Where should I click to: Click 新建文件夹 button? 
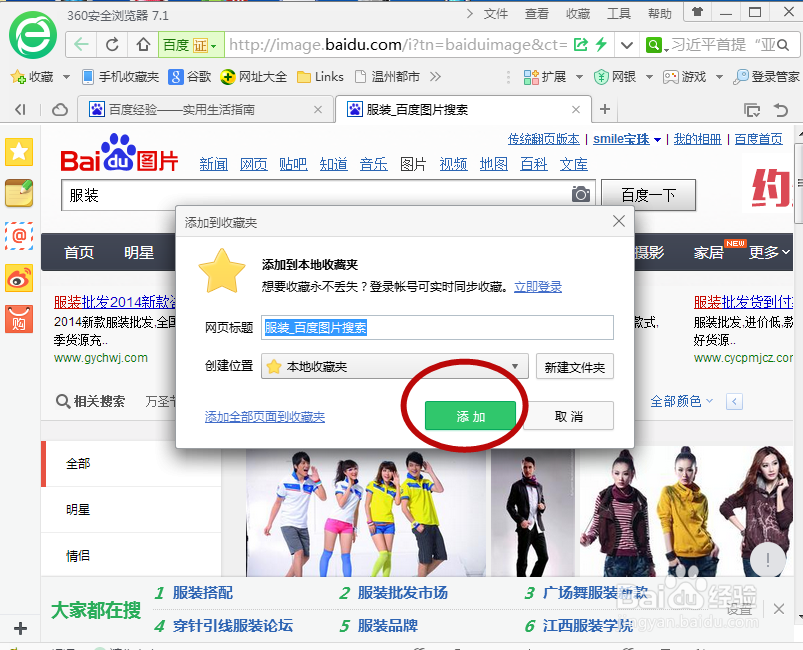pos(575,367)
